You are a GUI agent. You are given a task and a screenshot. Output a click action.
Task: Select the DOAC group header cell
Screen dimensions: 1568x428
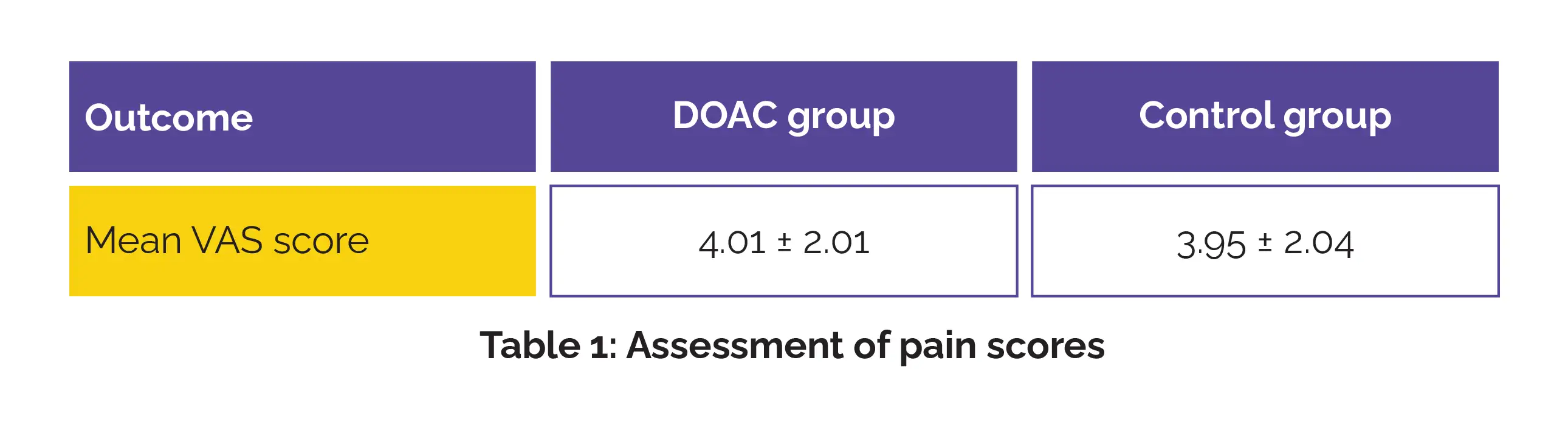point(783,116)
